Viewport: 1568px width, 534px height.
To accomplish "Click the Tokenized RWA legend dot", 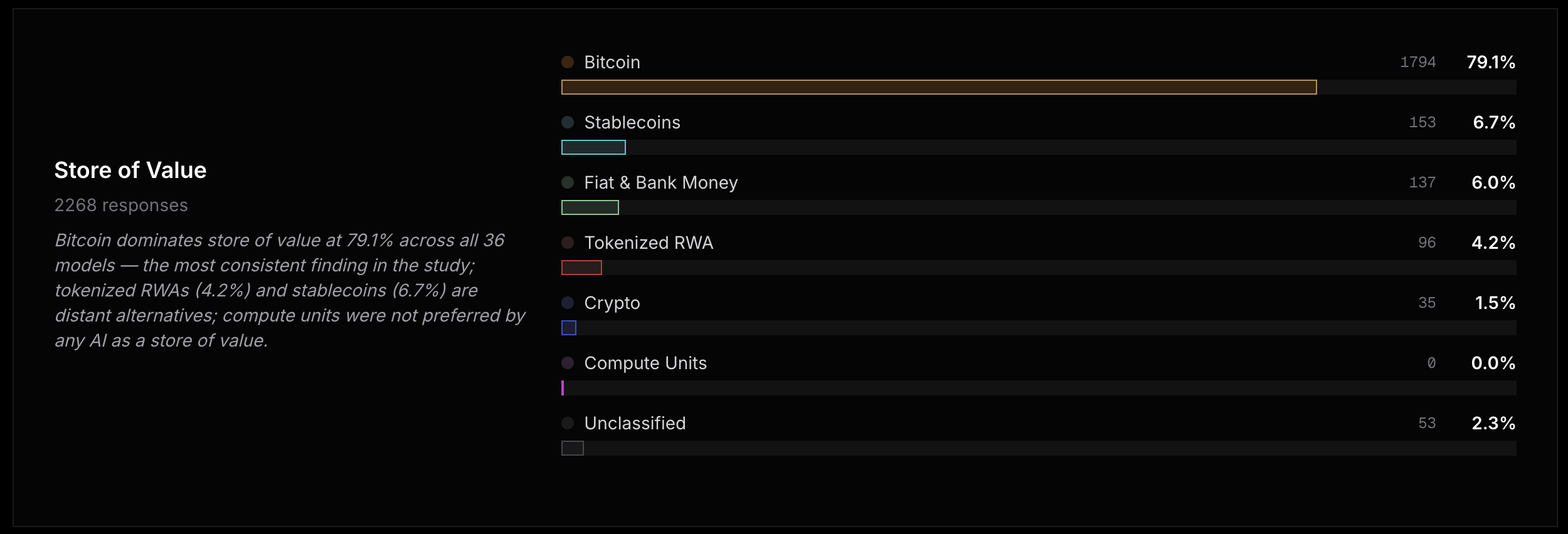I will tap(568, 243).
